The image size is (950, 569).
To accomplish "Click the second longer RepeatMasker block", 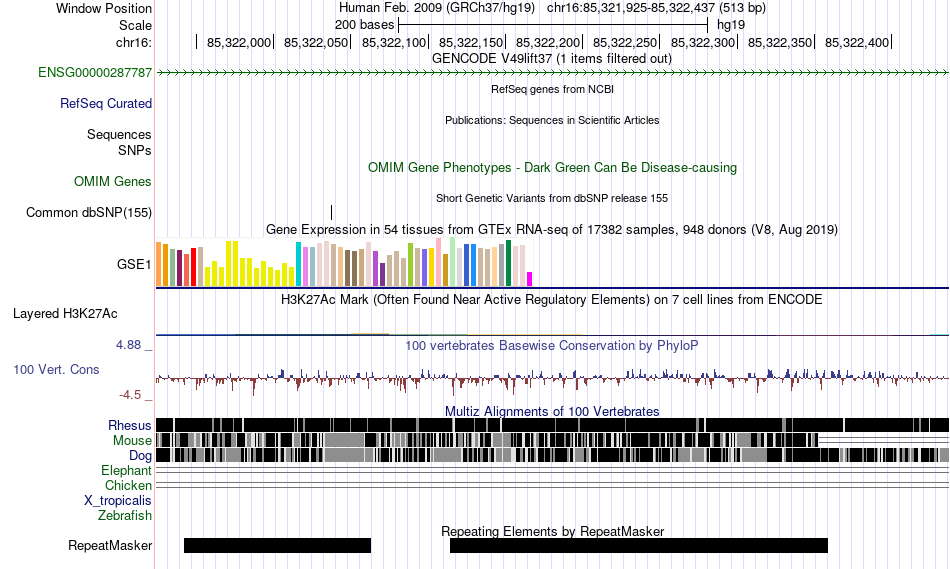I will [x=639, y=545].
